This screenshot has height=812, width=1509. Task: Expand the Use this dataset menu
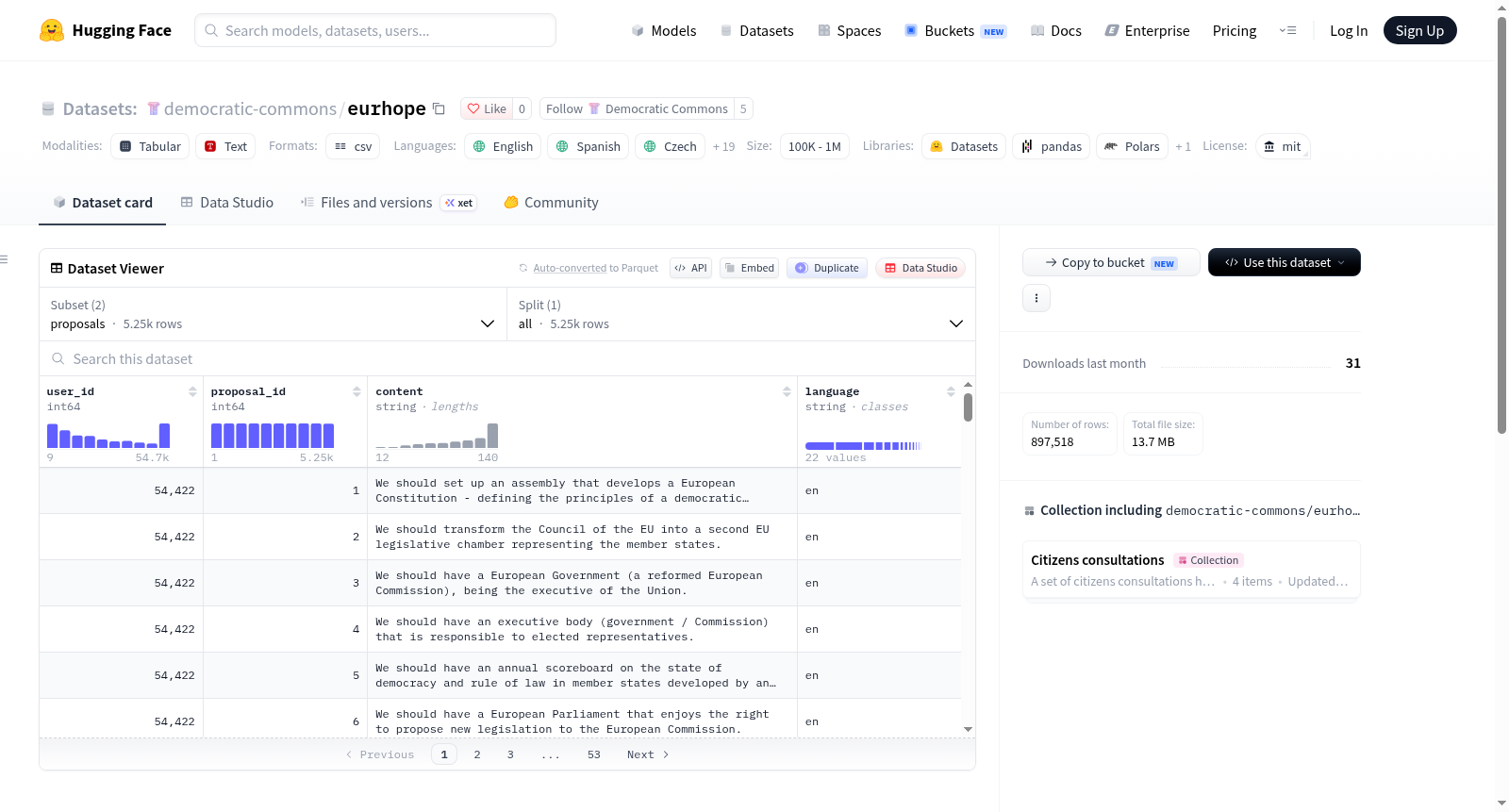point(1284,262)
